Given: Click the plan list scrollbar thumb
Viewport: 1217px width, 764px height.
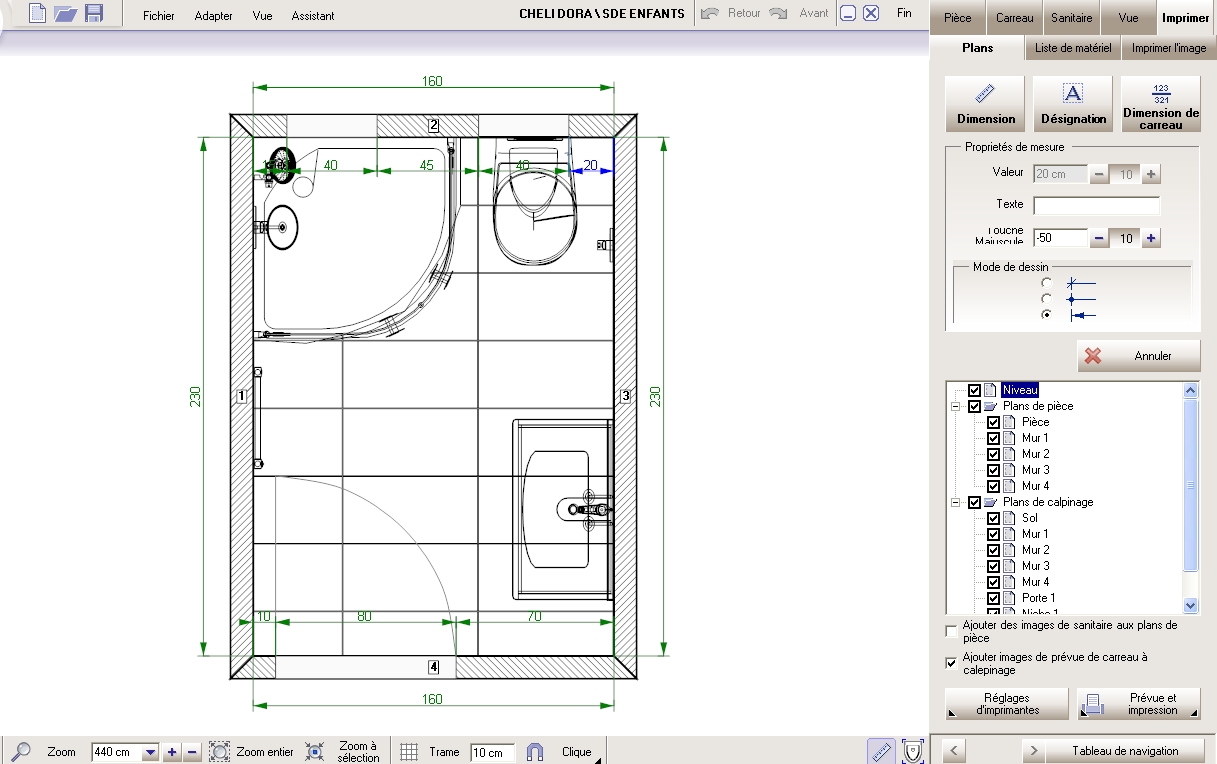Looking at the screenshot, I should pos(1190,485).
